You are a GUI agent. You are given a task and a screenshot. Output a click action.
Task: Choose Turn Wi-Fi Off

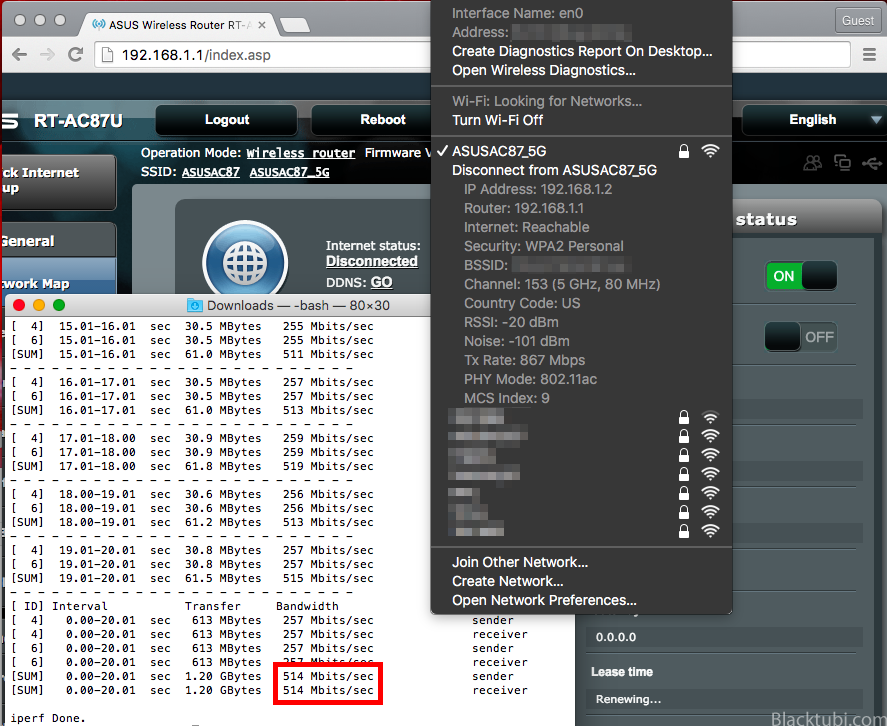498,120
